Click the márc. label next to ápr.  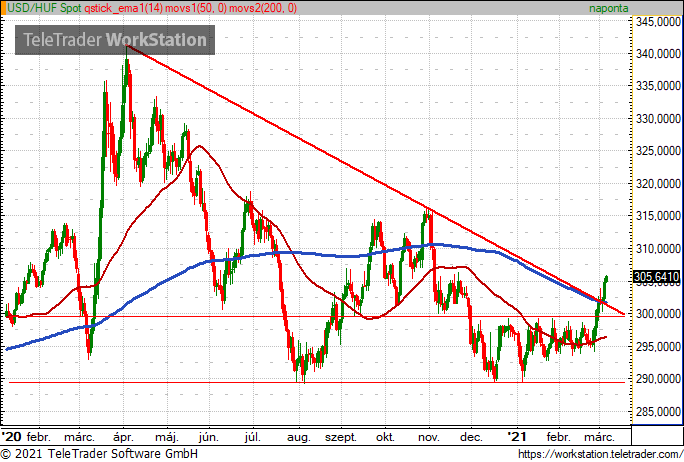[x=79, y=437]
